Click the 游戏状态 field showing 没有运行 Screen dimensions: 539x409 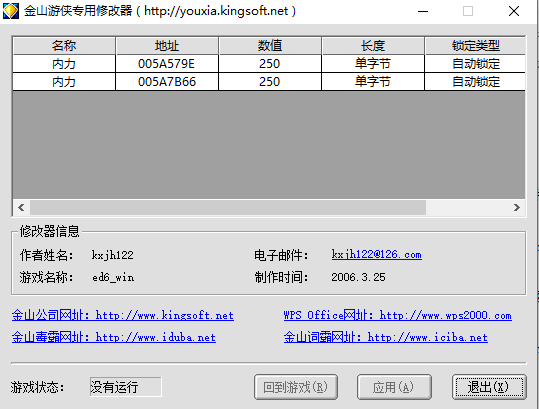tap(125, 387)
